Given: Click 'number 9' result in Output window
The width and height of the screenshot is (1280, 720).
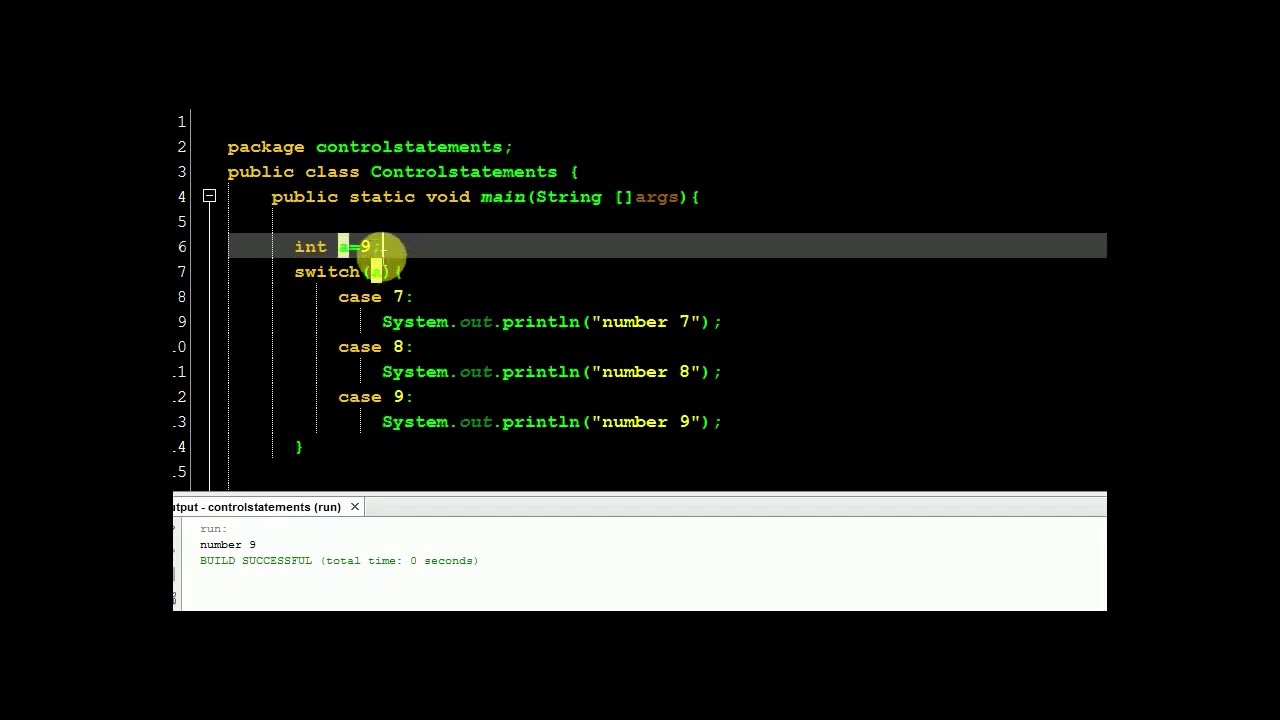Looking at the screenshot, I should click(227, 545).
